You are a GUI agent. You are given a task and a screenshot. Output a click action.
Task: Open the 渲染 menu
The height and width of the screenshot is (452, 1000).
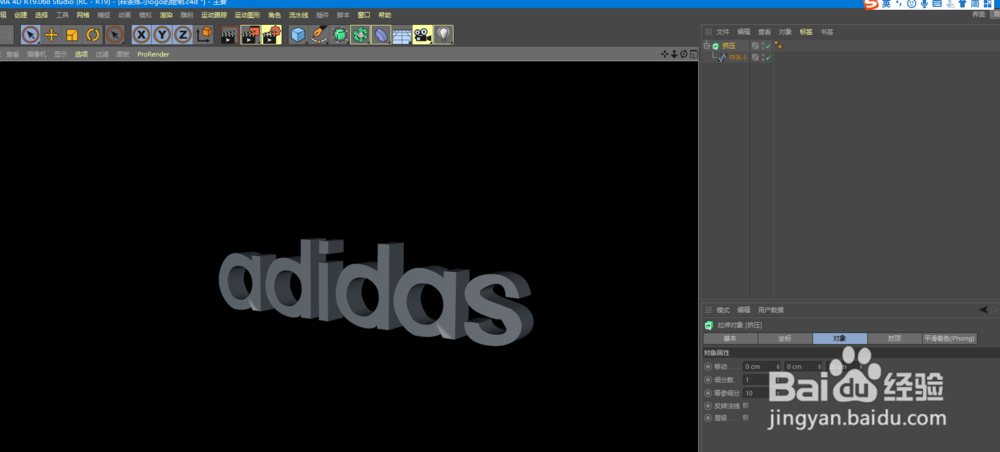click(166, 15)
